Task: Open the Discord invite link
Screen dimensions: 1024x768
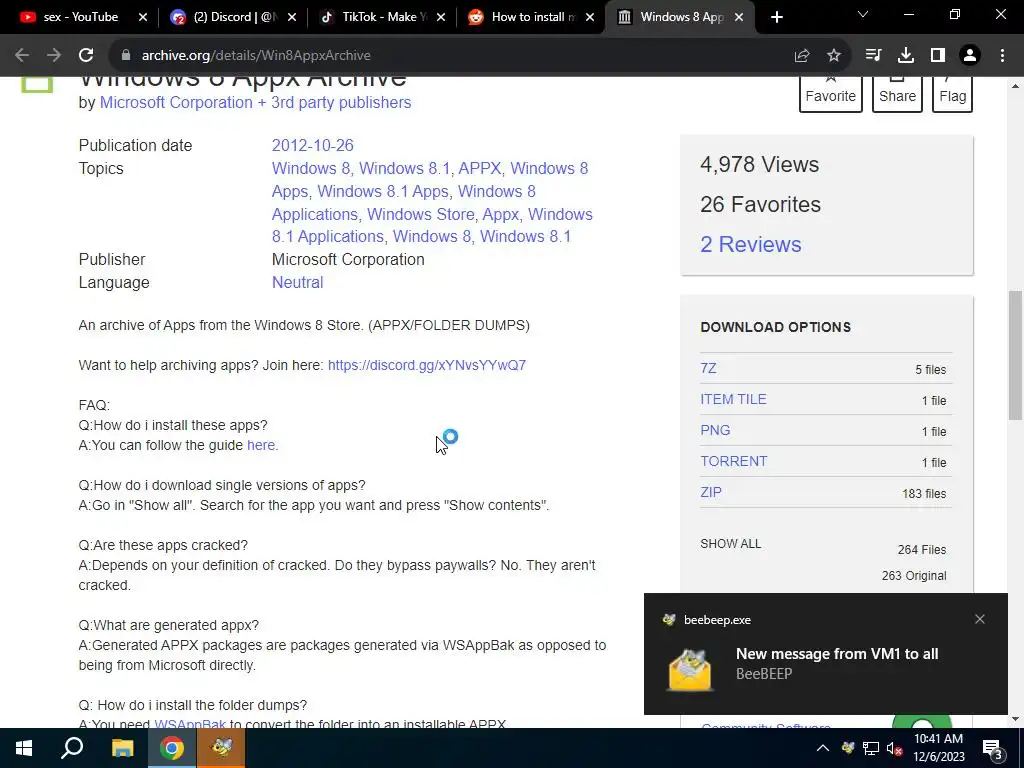Action: click(x=426, y=365)
